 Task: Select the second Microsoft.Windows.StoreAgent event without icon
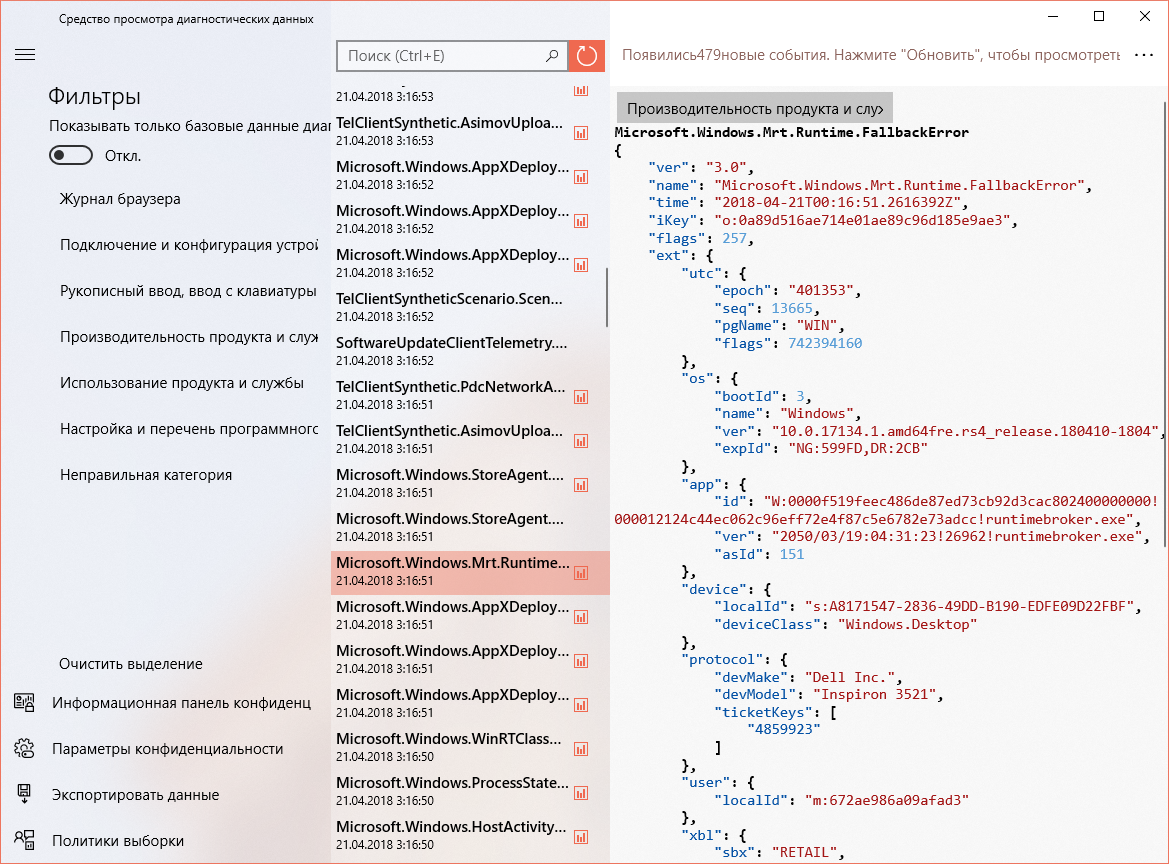click(x=470, y=526)
